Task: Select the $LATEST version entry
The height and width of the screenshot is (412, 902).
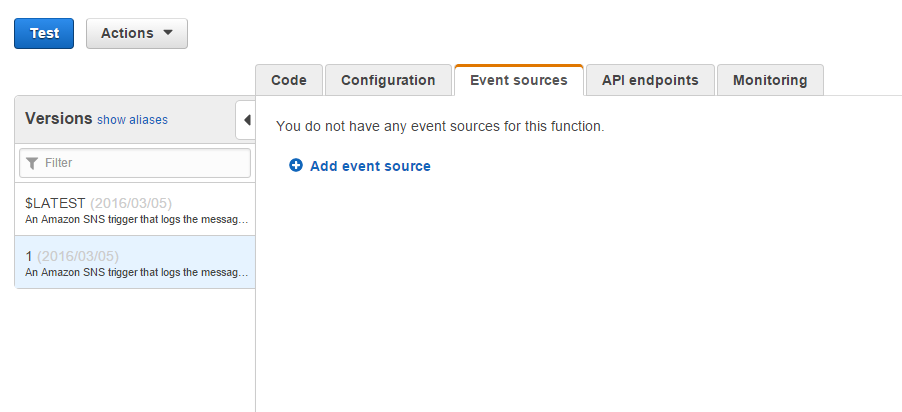Action: tap(58, 203)
